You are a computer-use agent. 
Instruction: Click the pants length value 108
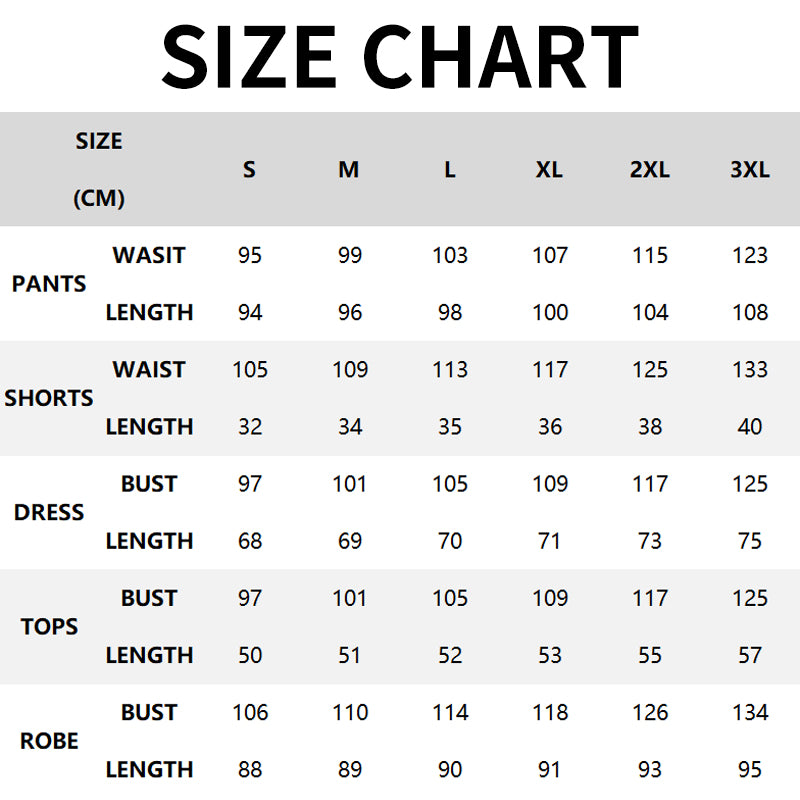point(750,312)
